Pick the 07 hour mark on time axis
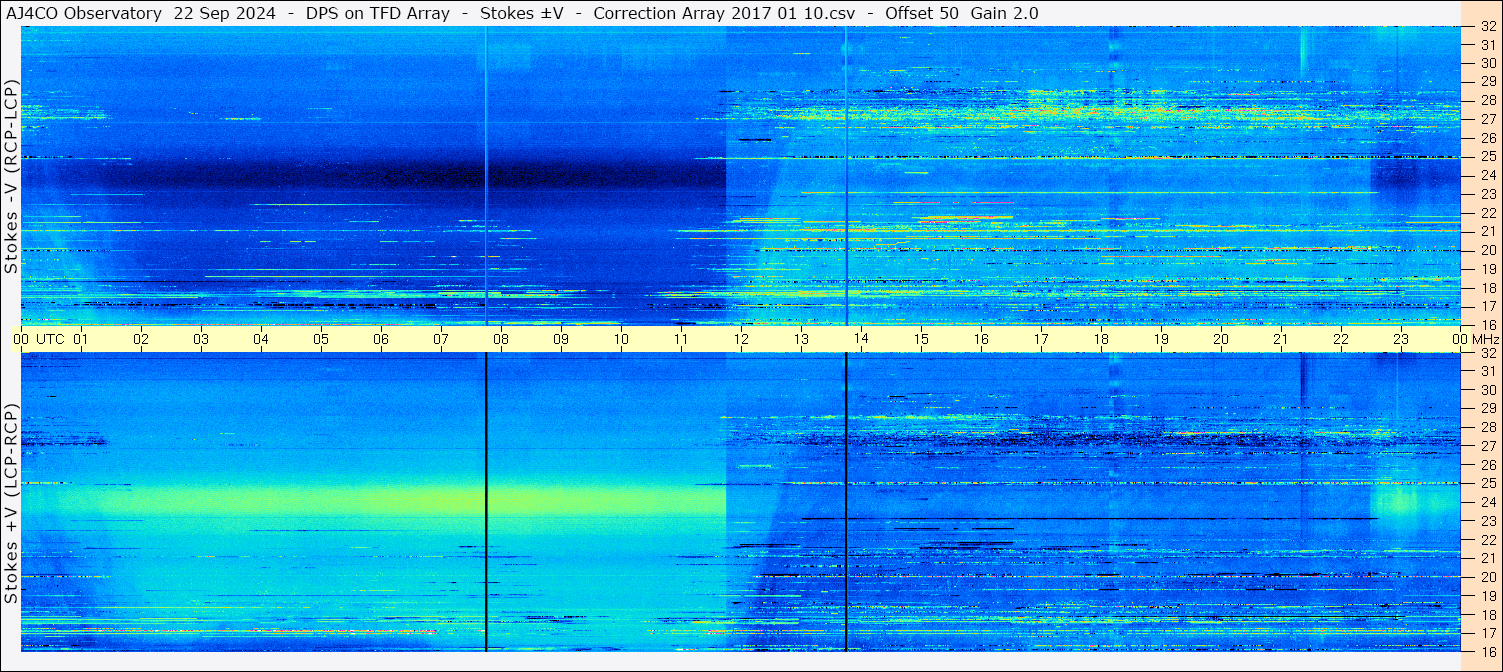 (441, 339)
